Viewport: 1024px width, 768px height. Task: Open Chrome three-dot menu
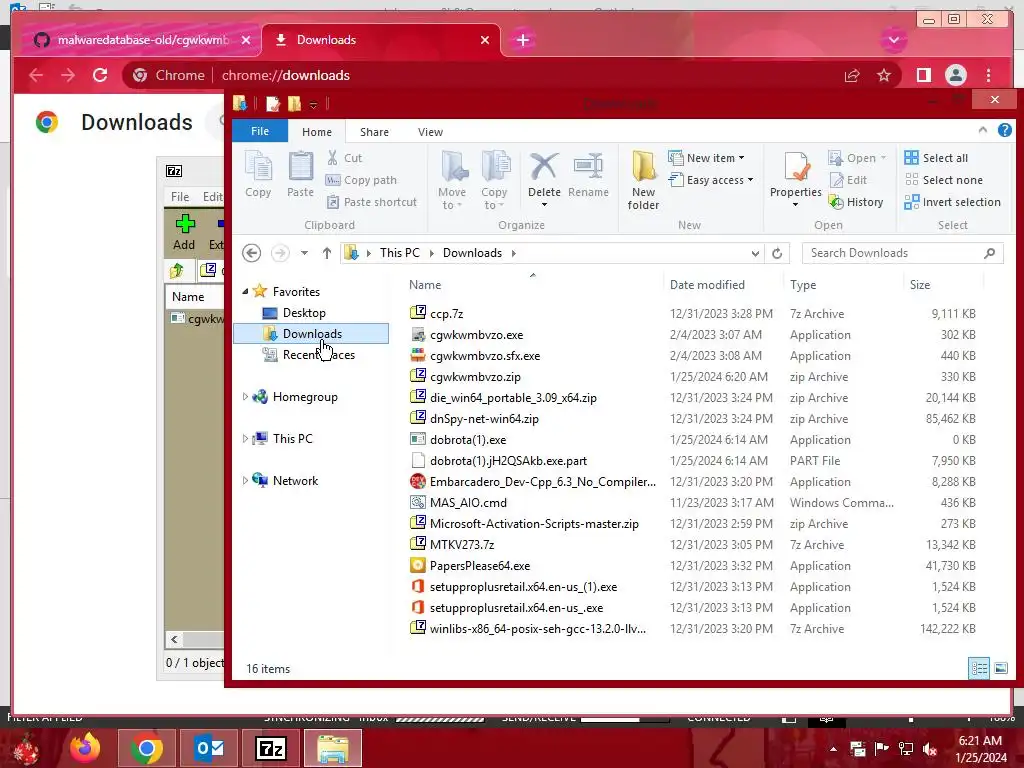click(x=988, y=75)
